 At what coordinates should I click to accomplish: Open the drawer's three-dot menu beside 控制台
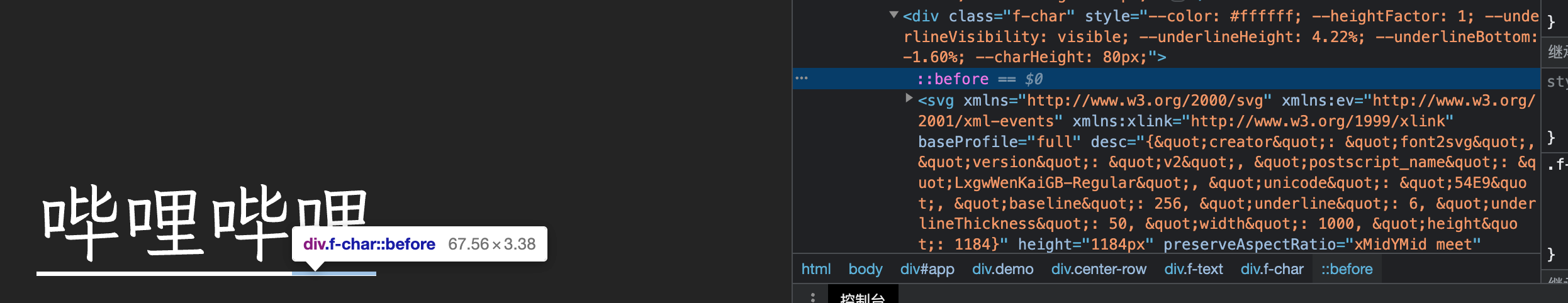pos(813,297)
